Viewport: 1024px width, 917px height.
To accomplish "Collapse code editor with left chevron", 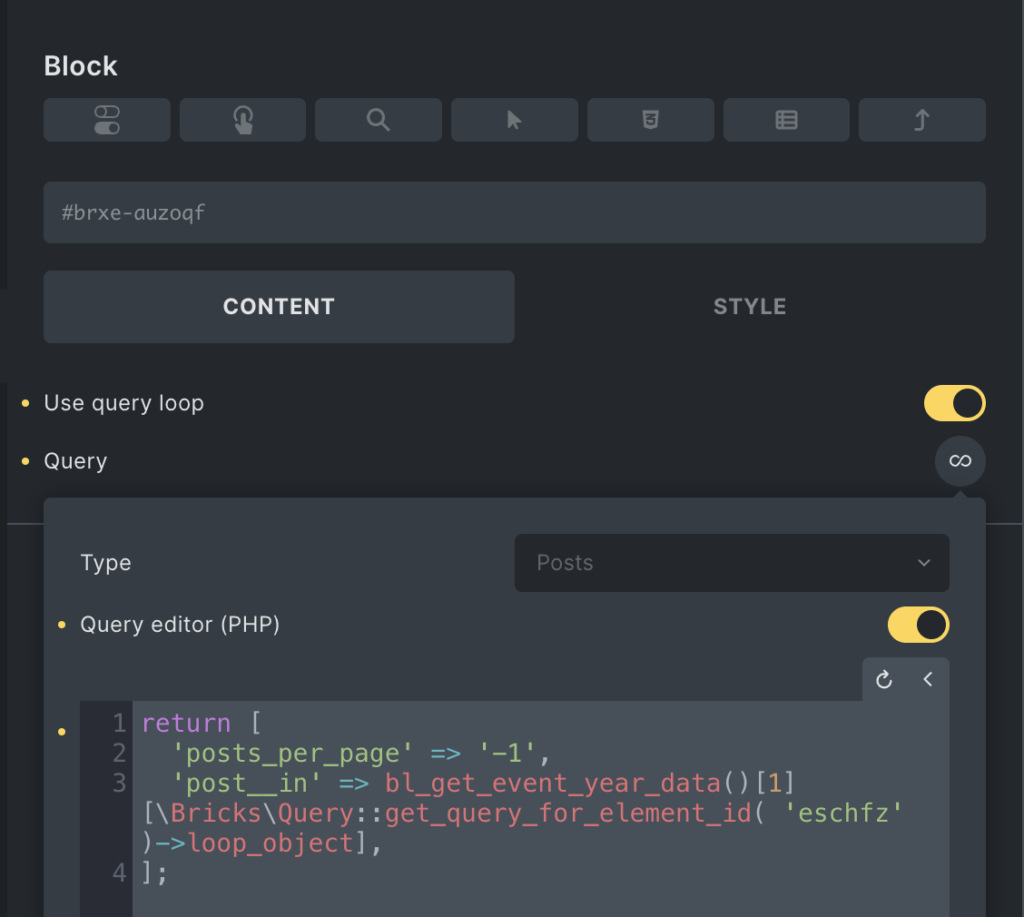I will pyautogui.click(x=928, y=680).
